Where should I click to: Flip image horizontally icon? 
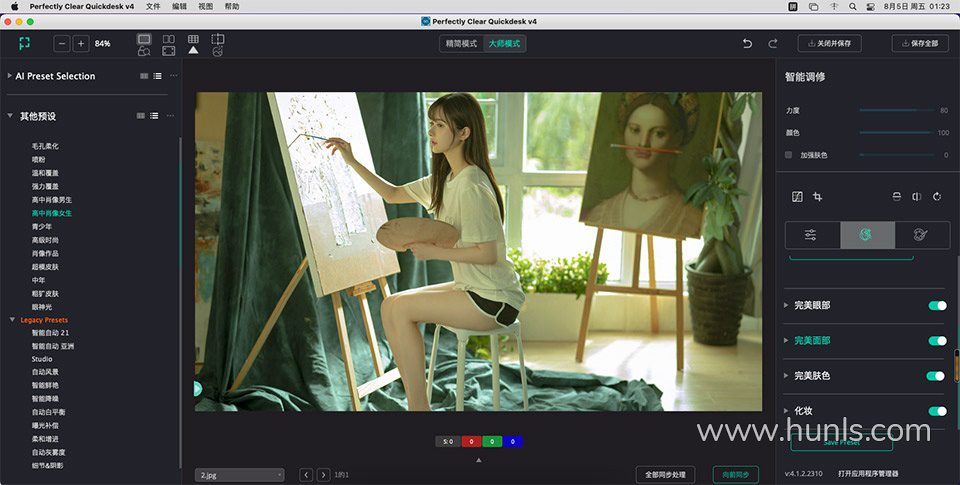pos(917,197)
